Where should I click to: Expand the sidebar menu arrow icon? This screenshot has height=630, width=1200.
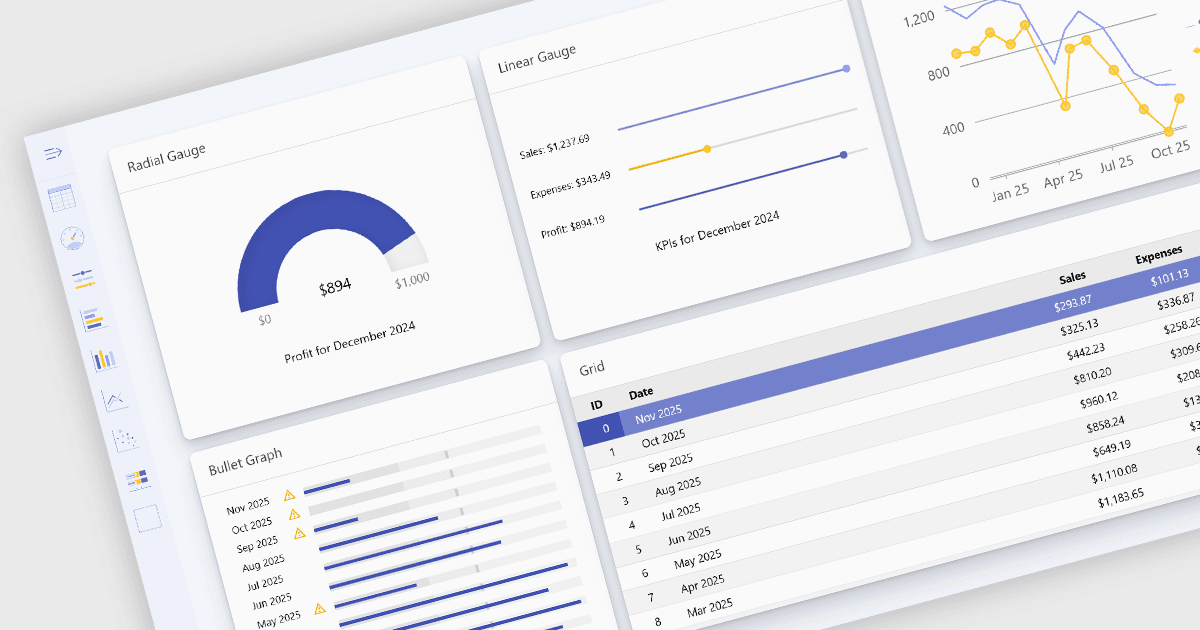coord(53,153)
